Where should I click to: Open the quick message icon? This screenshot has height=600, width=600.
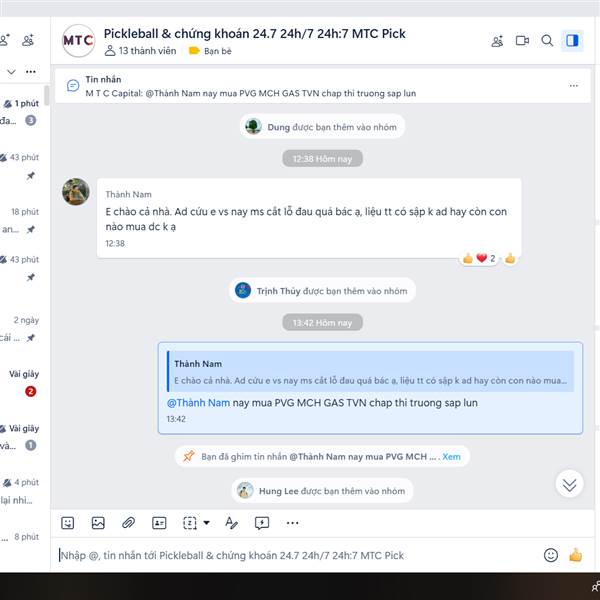[x=262, y=523]
